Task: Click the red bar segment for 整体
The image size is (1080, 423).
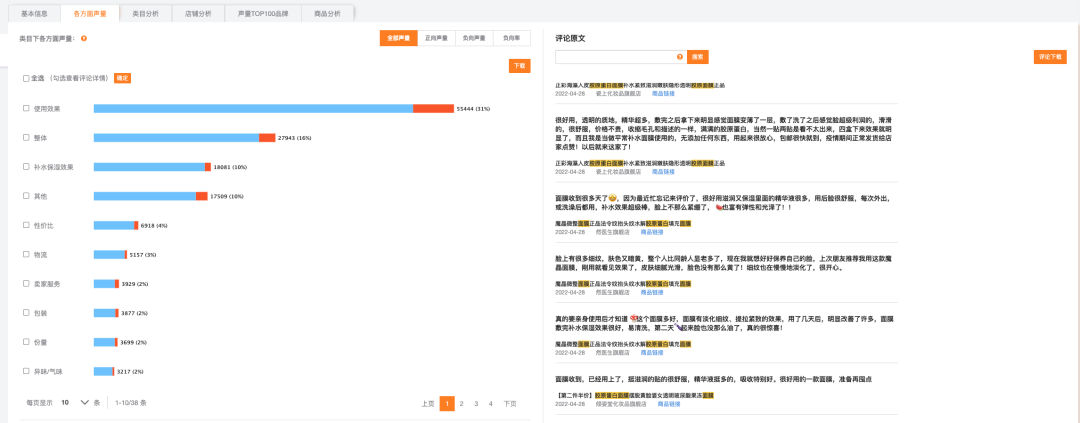Action: point(267,138)
